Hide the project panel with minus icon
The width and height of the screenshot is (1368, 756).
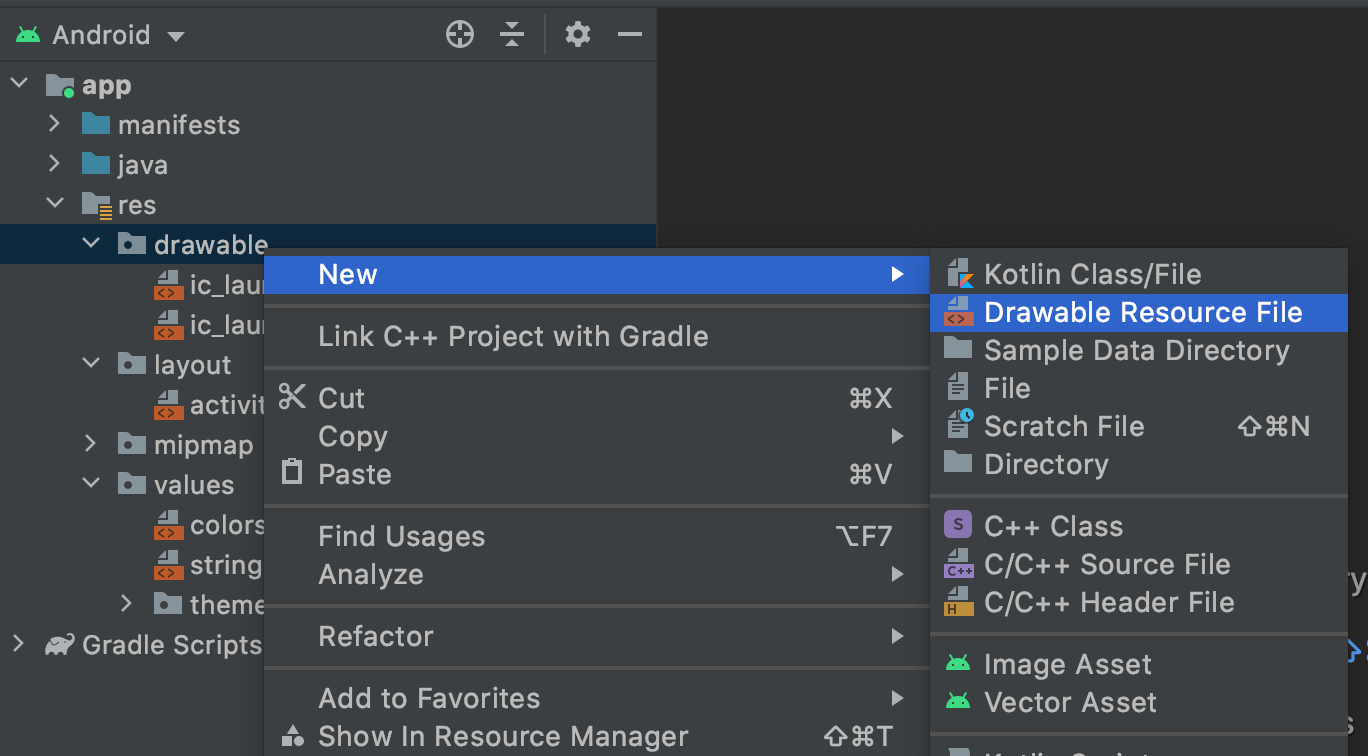pyautogui.click(x=630, y=35)
